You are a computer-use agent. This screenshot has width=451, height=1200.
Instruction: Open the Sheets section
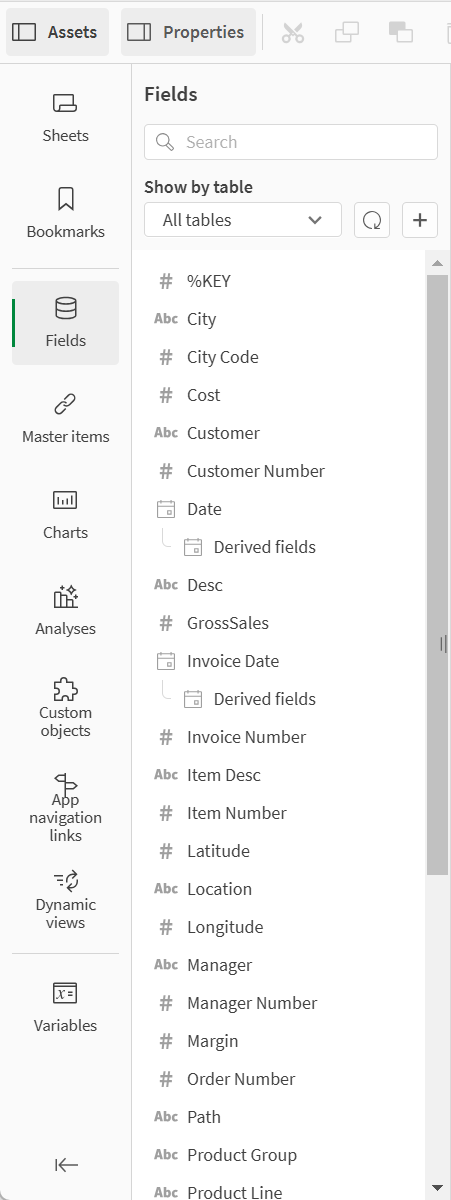click(65, 117)
